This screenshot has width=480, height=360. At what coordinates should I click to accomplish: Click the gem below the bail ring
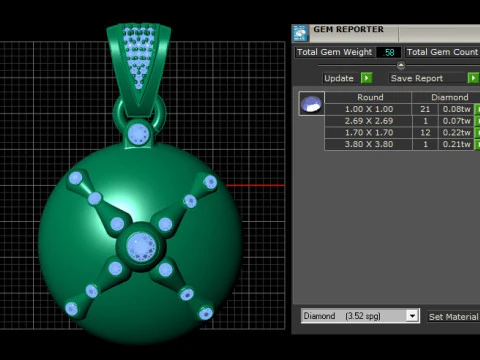pyautogui.click(x=138, y=134)
